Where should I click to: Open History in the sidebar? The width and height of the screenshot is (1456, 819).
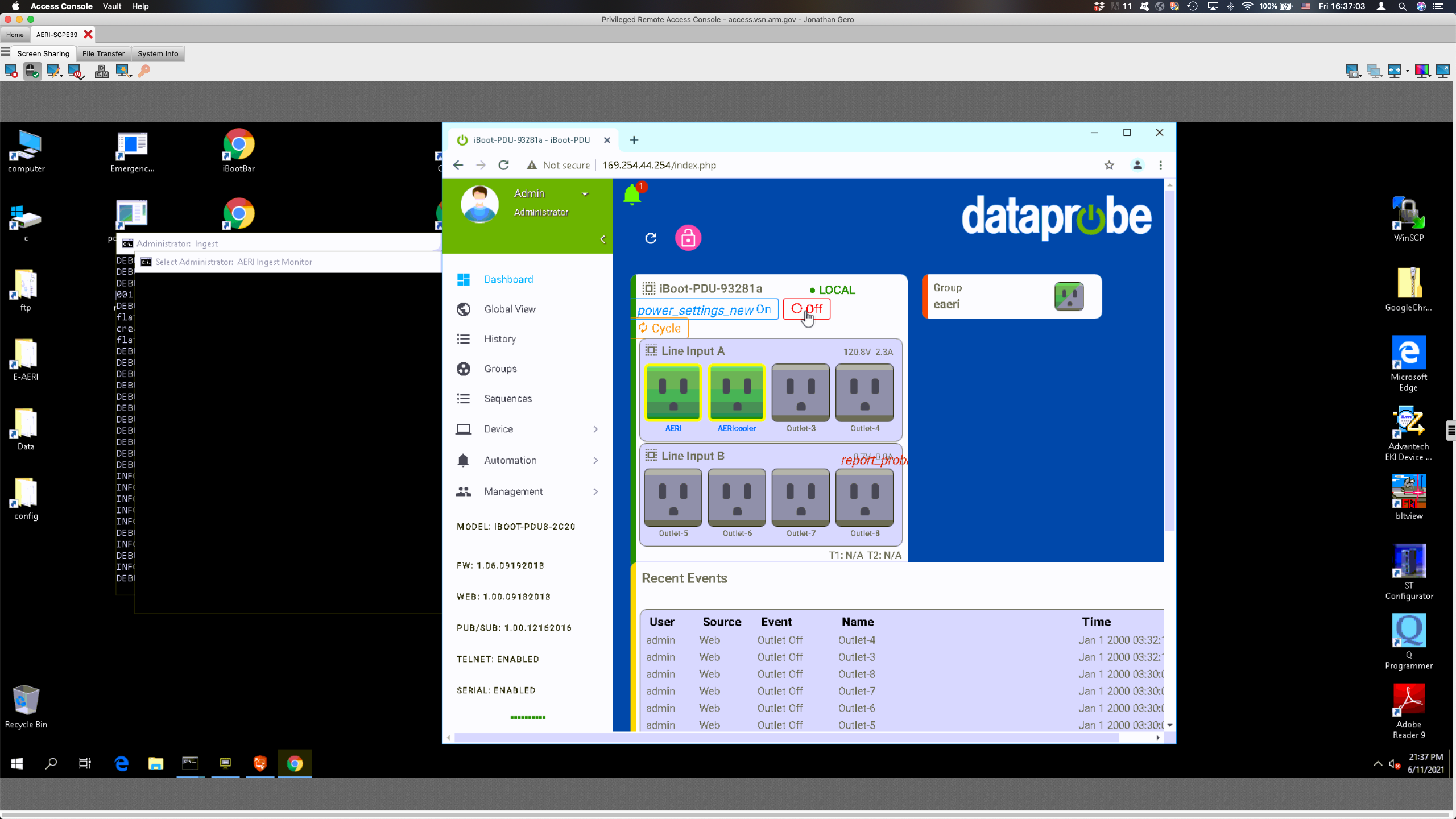coord(500,339)
